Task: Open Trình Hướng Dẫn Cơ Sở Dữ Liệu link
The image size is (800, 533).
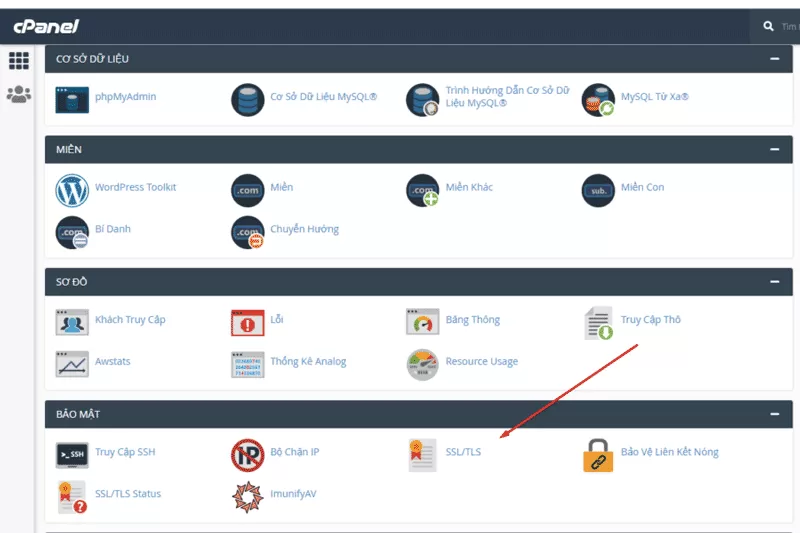Action: coord(507,96)
